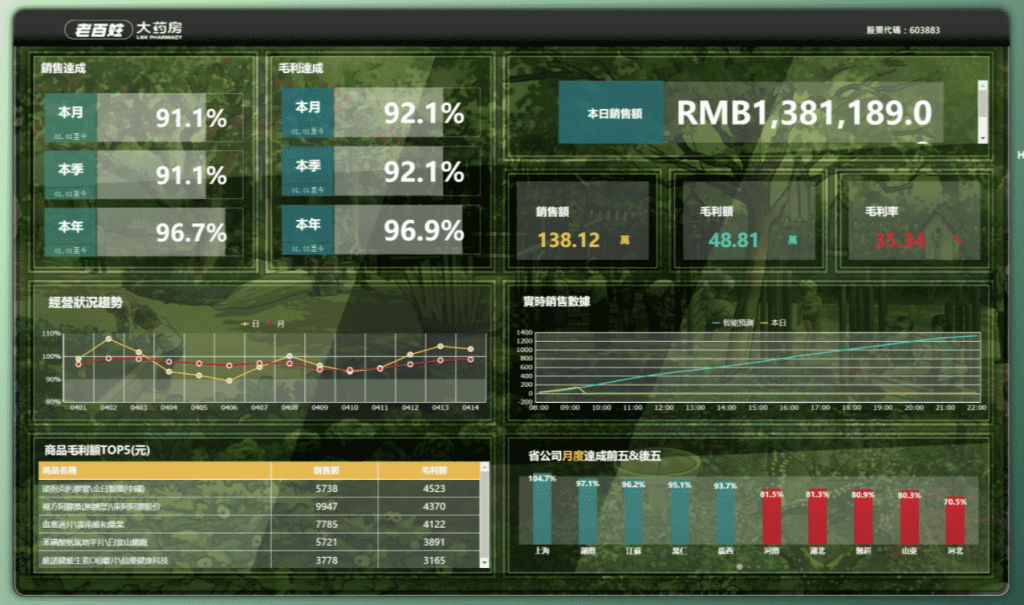The height and width of the screenshot is (605, 1024).
Task: Click the stock code 603883 text
Action: click(903, 30)
